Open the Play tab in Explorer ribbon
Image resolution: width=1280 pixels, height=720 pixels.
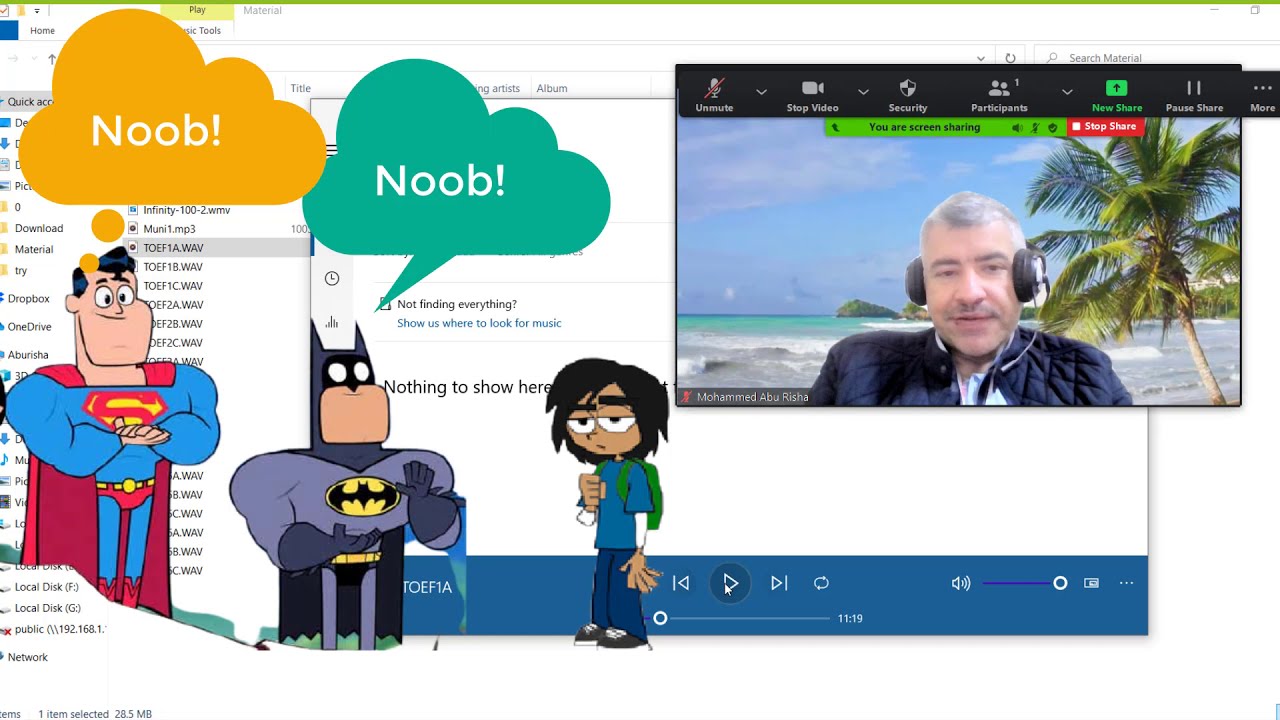click(x=197, y=10)
